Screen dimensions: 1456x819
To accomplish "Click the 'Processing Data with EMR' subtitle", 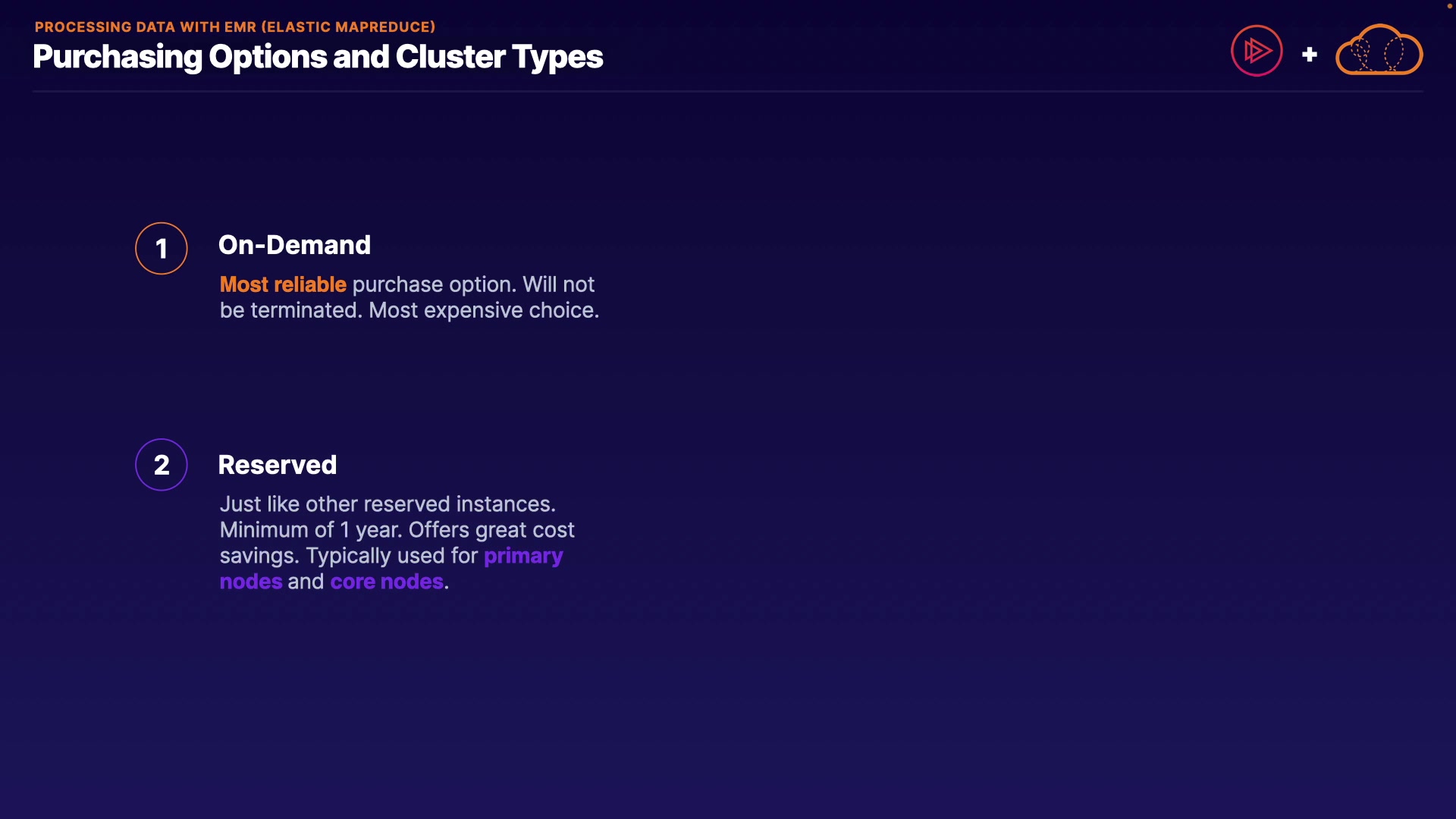I will point(235,27).
